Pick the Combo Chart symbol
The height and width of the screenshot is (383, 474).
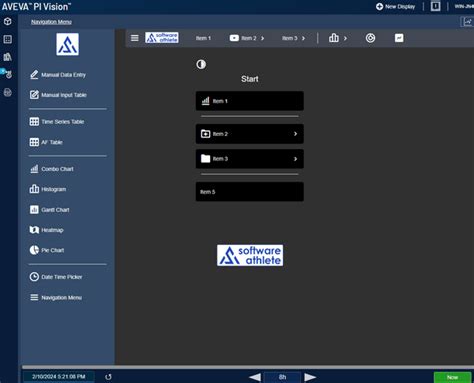pyautogui.click(x=52, y=169)
